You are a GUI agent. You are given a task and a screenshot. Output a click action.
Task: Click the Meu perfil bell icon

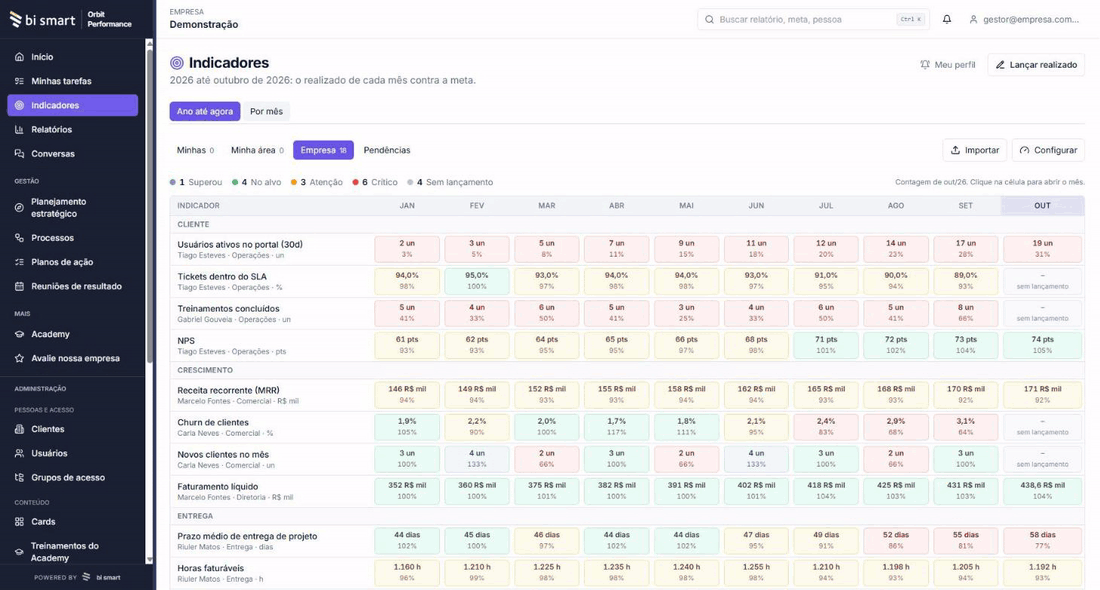[925, 65]
